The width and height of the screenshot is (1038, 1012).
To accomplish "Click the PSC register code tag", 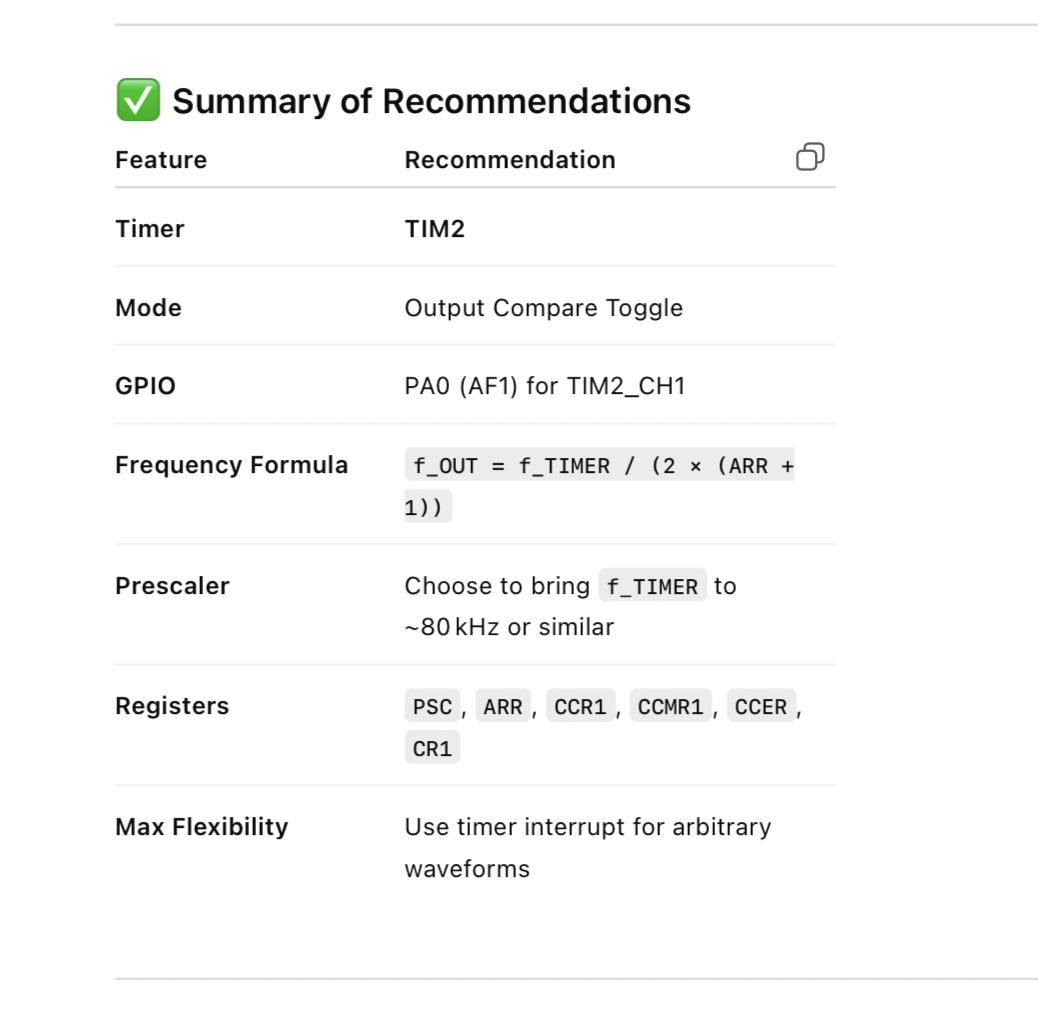I will pos(432,707).
